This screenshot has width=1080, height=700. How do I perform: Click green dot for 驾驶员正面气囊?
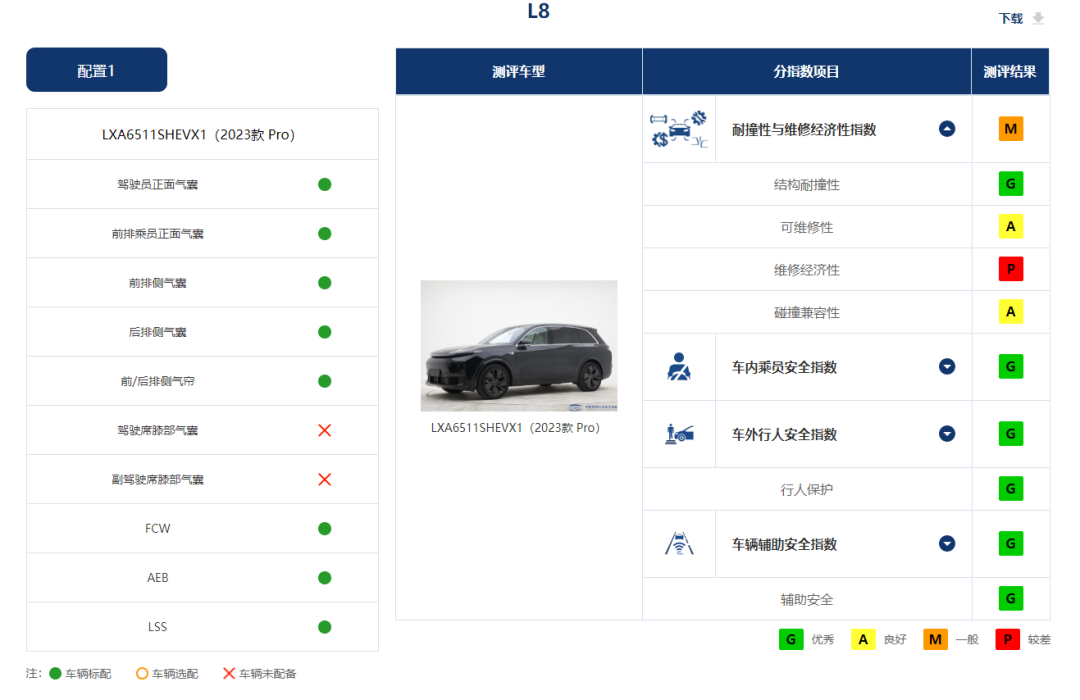tap(324, 185)
